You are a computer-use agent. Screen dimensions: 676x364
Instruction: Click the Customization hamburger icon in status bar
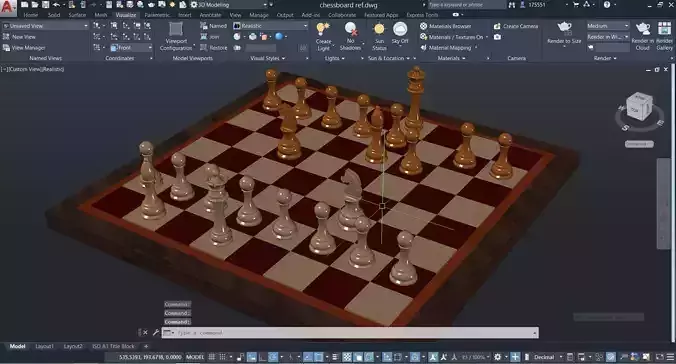670,357
